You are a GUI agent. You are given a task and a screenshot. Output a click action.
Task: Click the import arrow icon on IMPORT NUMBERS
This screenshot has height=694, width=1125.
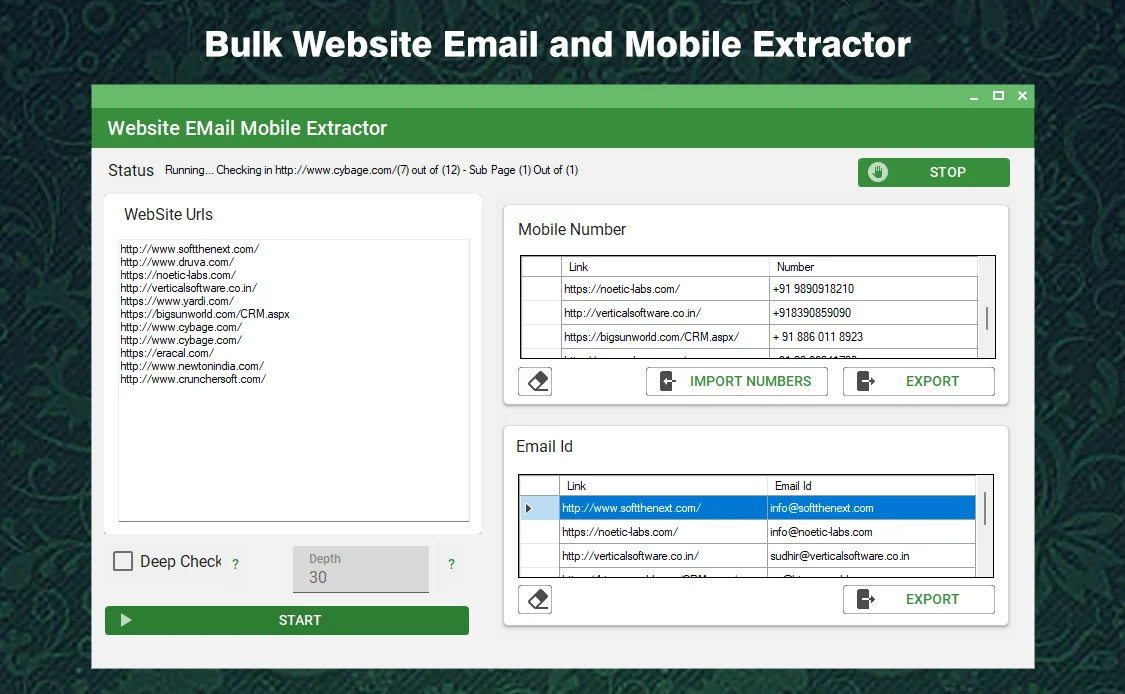pos(668,381)
